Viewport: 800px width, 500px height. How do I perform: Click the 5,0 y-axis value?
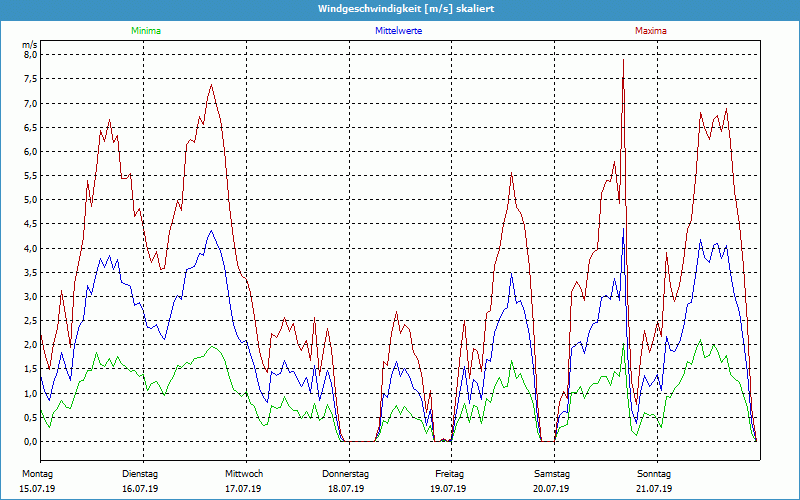(x=31, y=199)
